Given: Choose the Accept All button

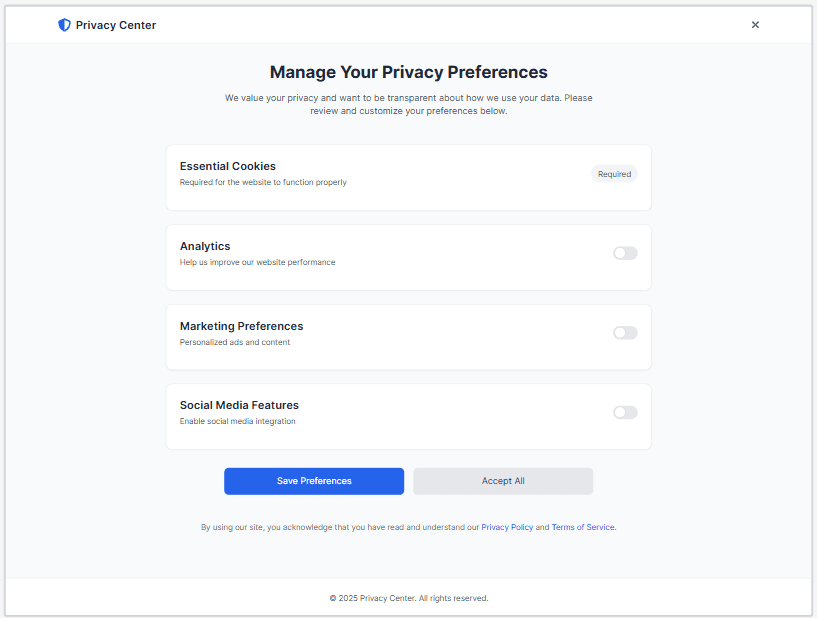Looking at the screenshot, I should tap(503, 481).
